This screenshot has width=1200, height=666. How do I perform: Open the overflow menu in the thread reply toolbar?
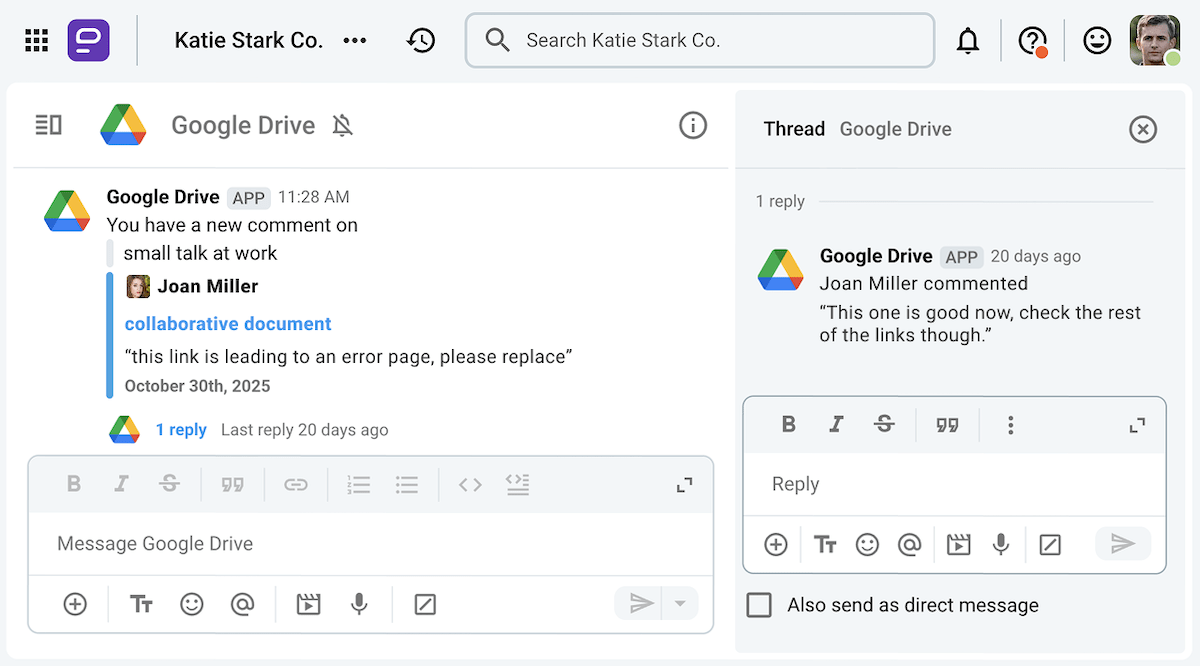[1011, 424]
